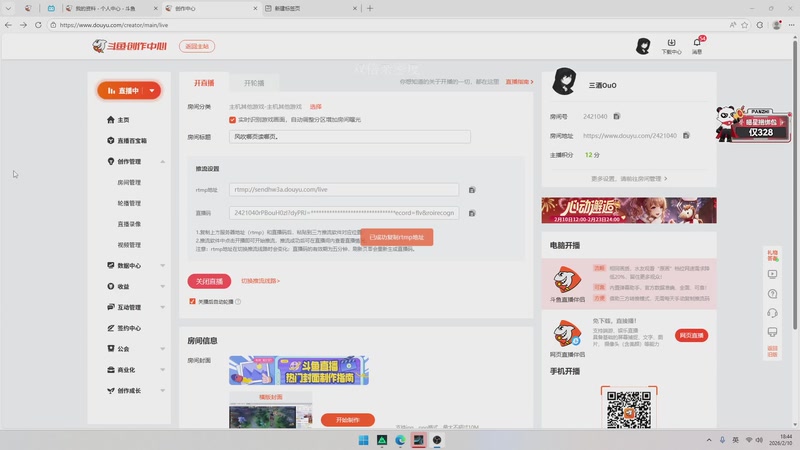The width and height of the screenshot is (800, 450).
Task: Click the user avatar in the header
Action: pos(643,46)
